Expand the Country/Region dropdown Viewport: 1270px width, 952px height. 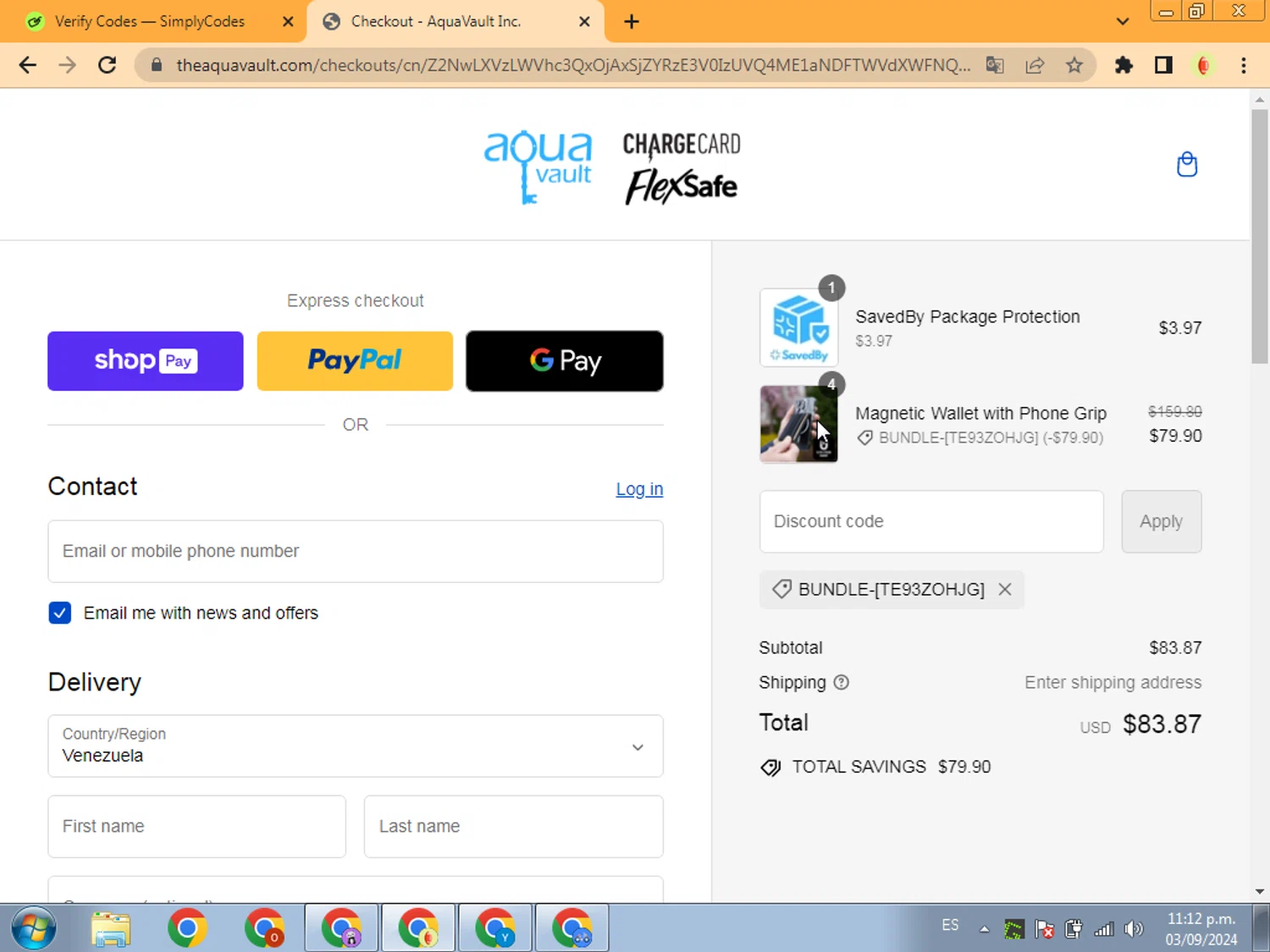tap(356, 746)
